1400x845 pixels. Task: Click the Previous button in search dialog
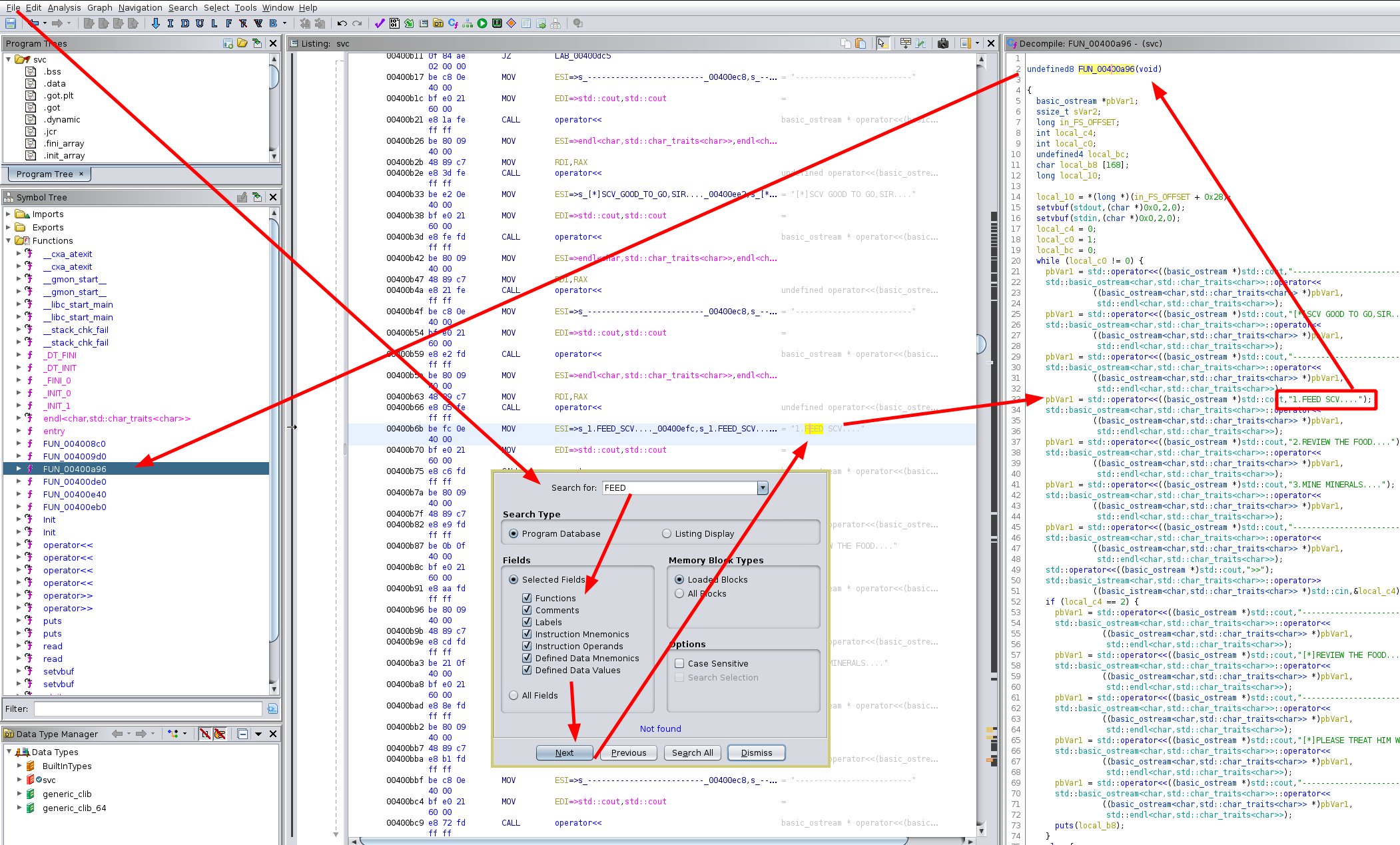628,753
